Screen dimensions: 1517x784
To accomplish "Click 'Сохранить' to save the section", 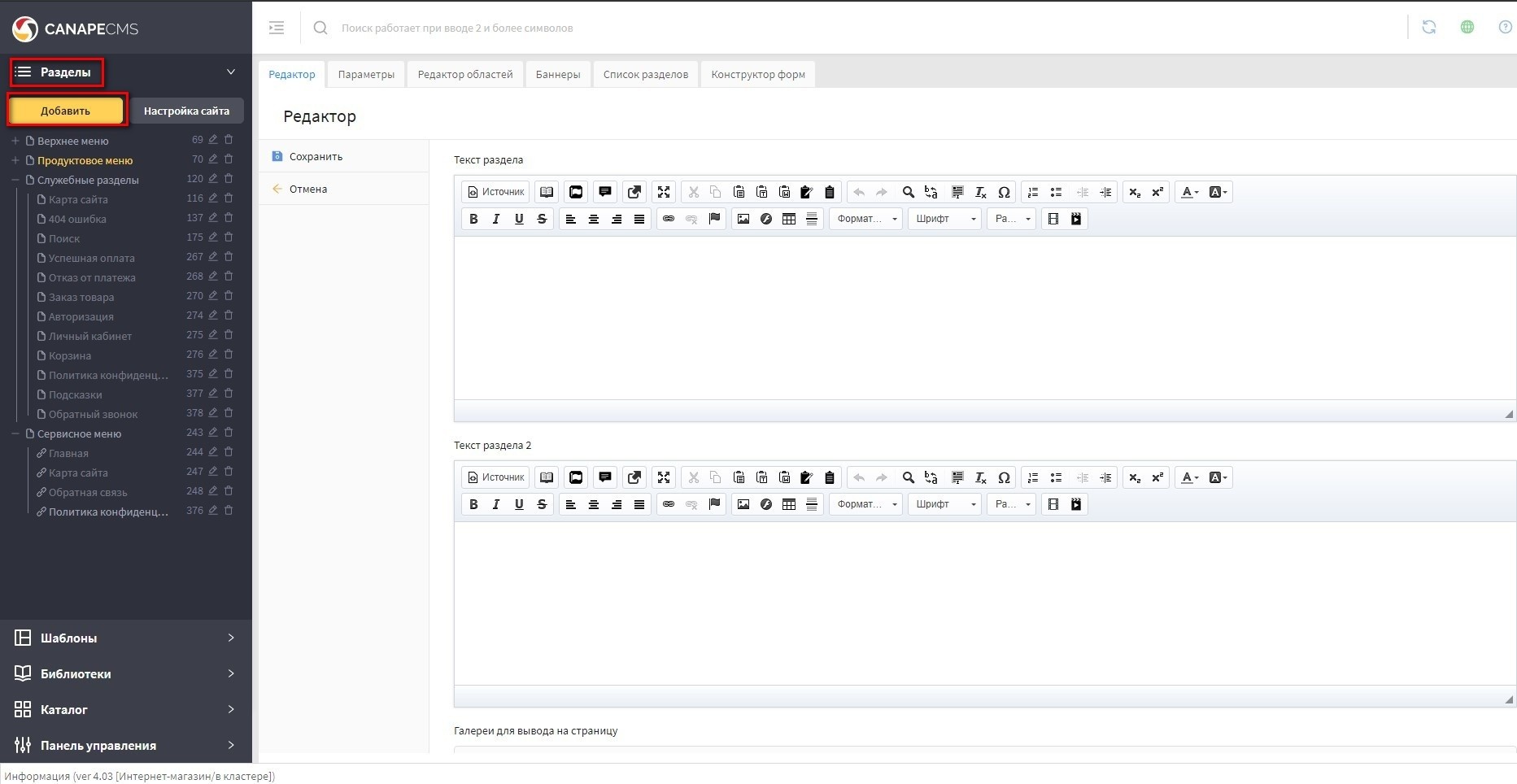I will [316, 156].
